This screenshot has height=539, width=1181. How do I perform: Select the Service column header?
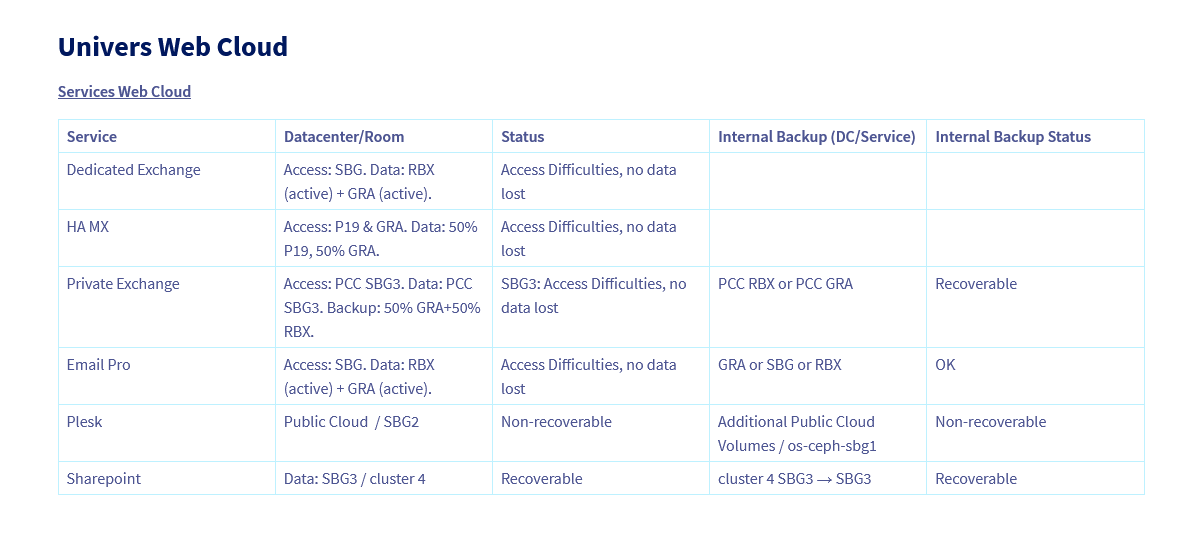(x=92, y=136)
